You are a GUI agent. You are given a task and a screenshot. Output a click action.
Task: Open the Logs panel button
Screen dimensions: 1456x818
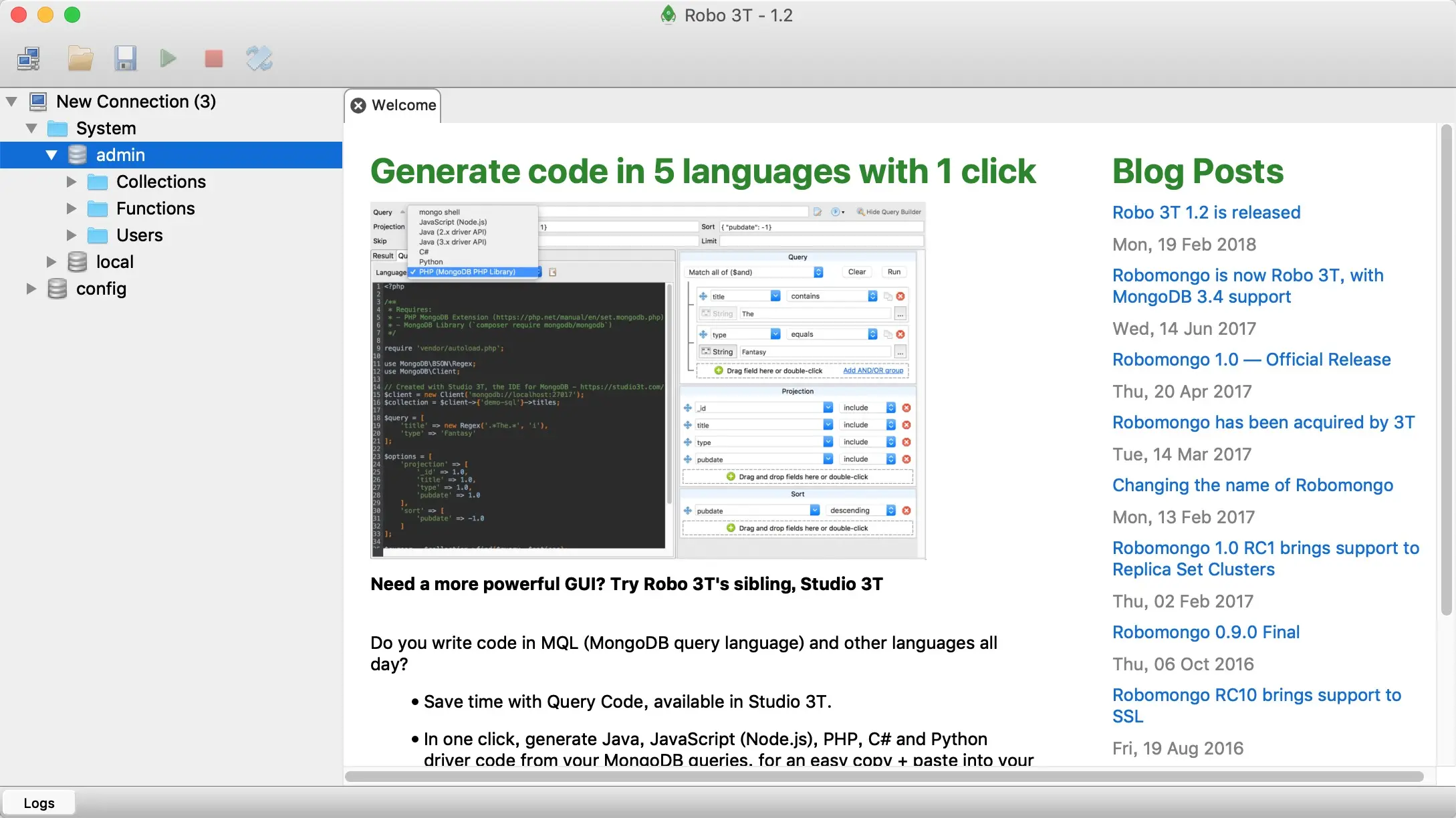pos(39,803)
